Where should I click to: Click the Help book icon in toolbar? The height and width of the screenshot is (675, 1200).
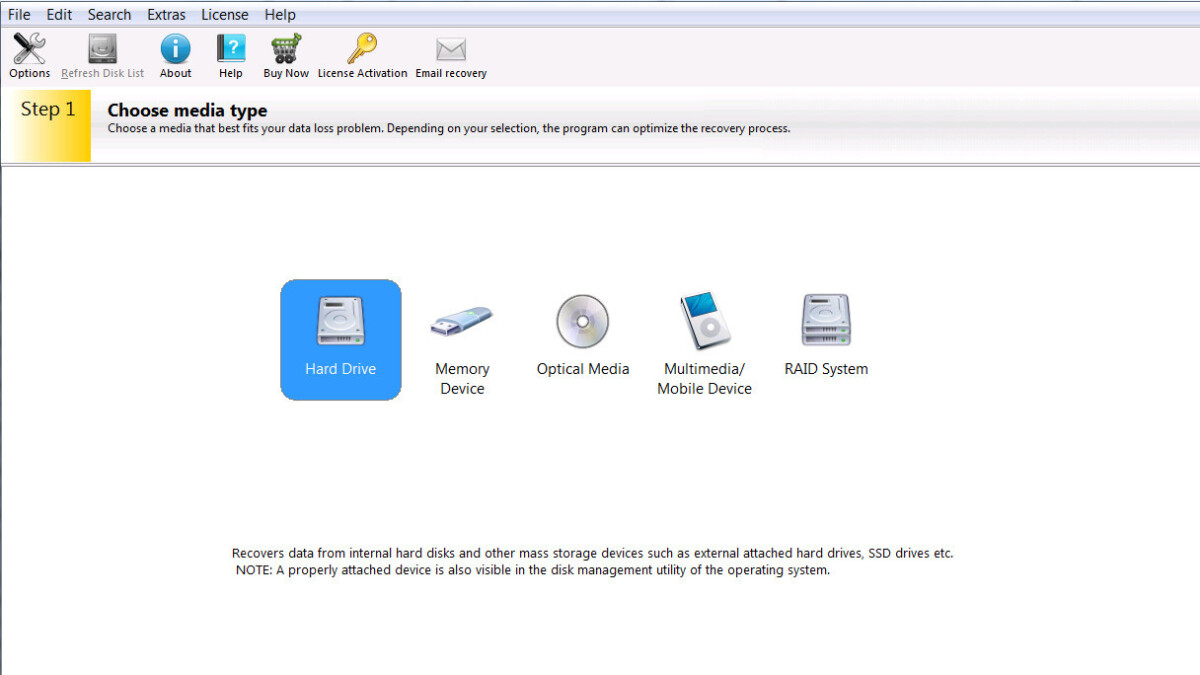pyautogui.click(x=231, y=50)
